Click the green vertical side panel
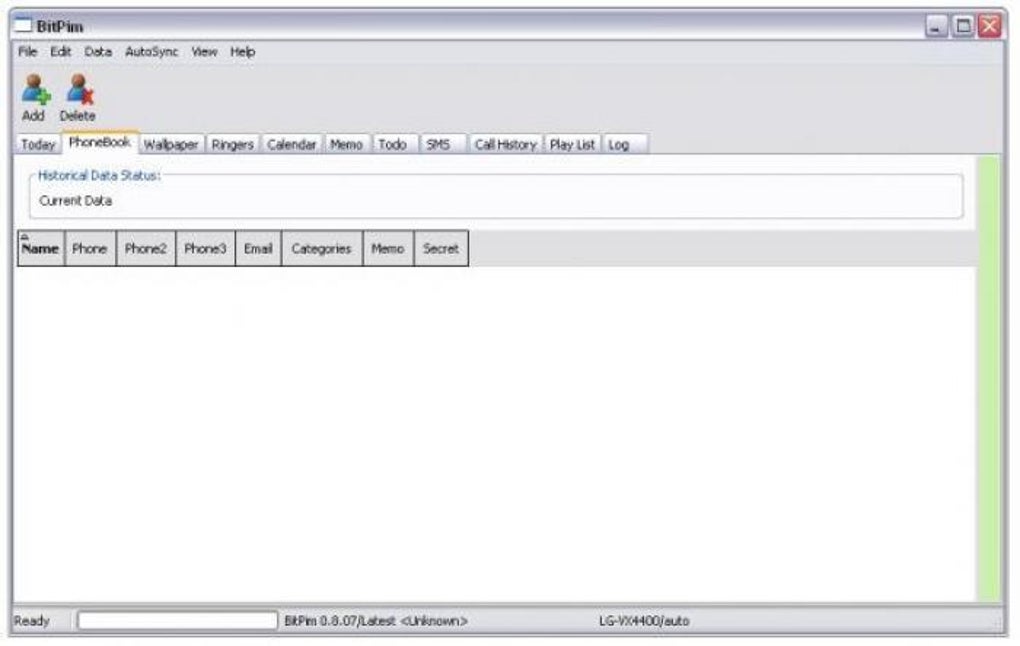1020x646 pixels. click(x=989, y=379)
